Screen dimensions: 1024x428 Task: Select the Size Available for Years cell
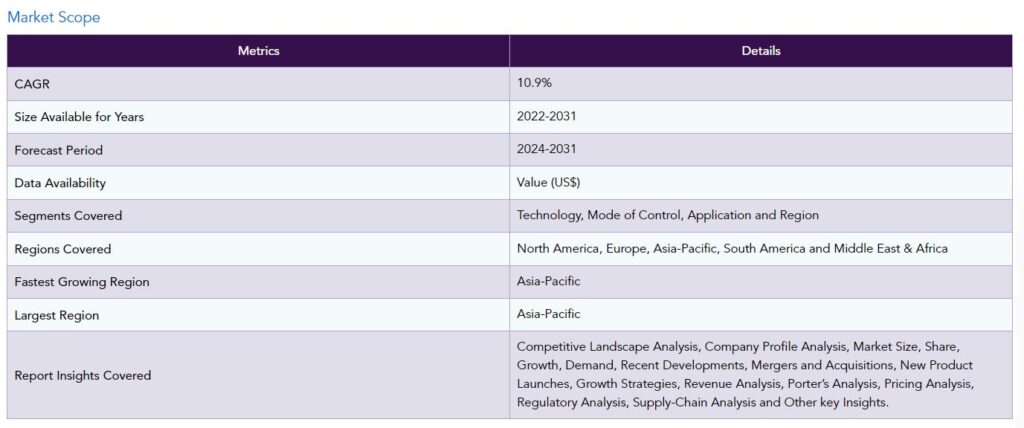(259, 117)
